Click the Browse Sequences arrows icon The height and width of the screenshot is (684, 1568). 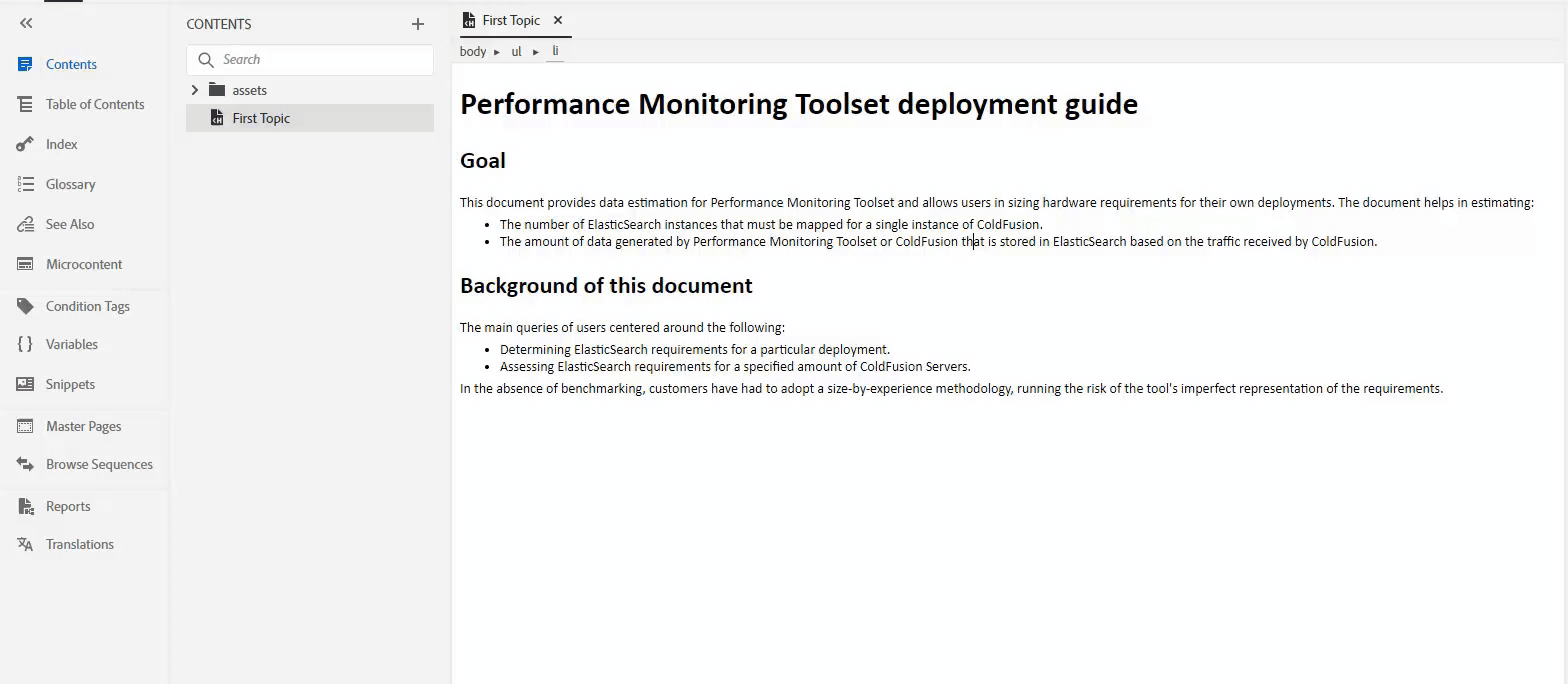pos(26,464)
